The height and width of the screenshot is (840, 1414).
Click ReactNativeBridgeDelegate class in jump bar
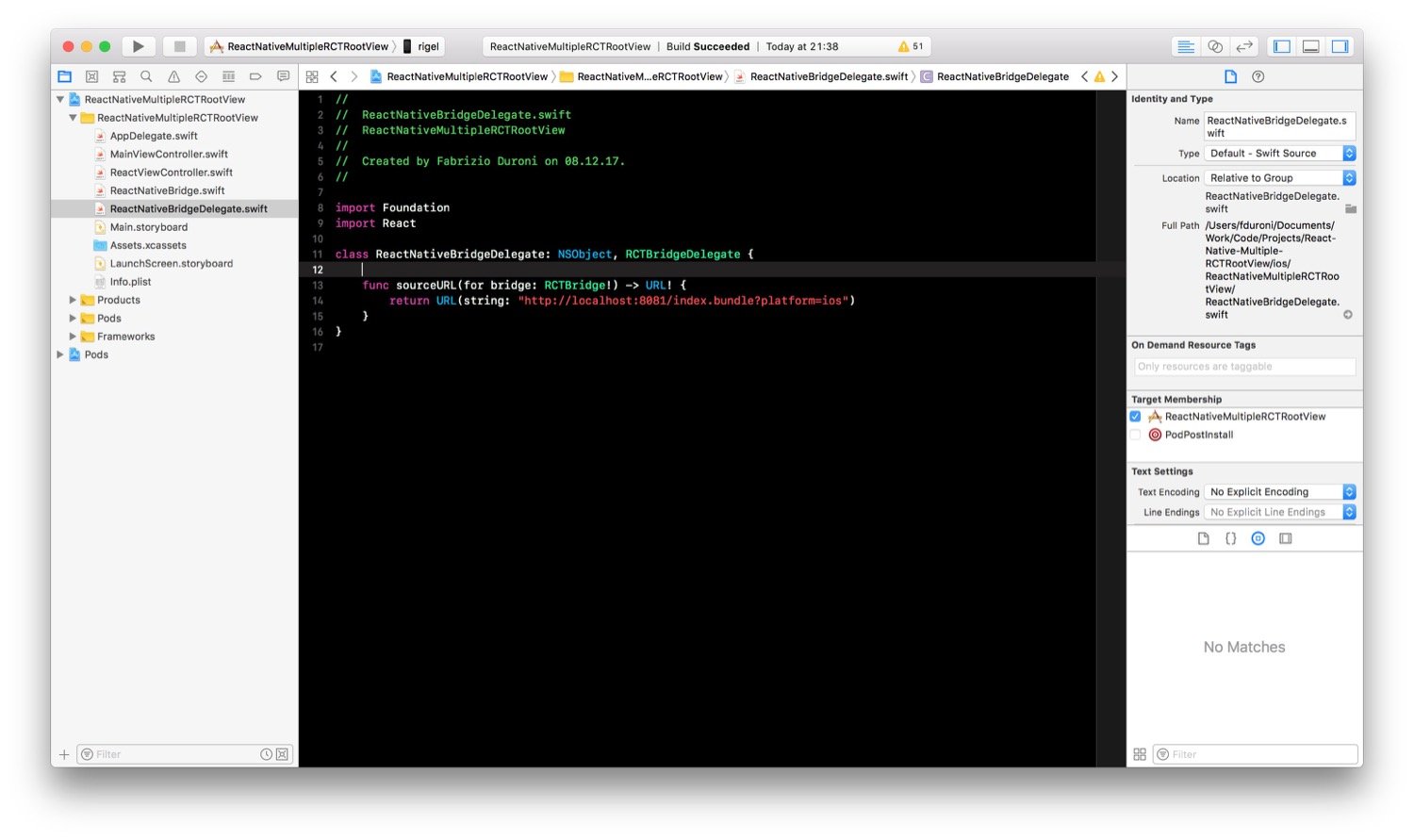pyautogui.click(x=995, y=76)
